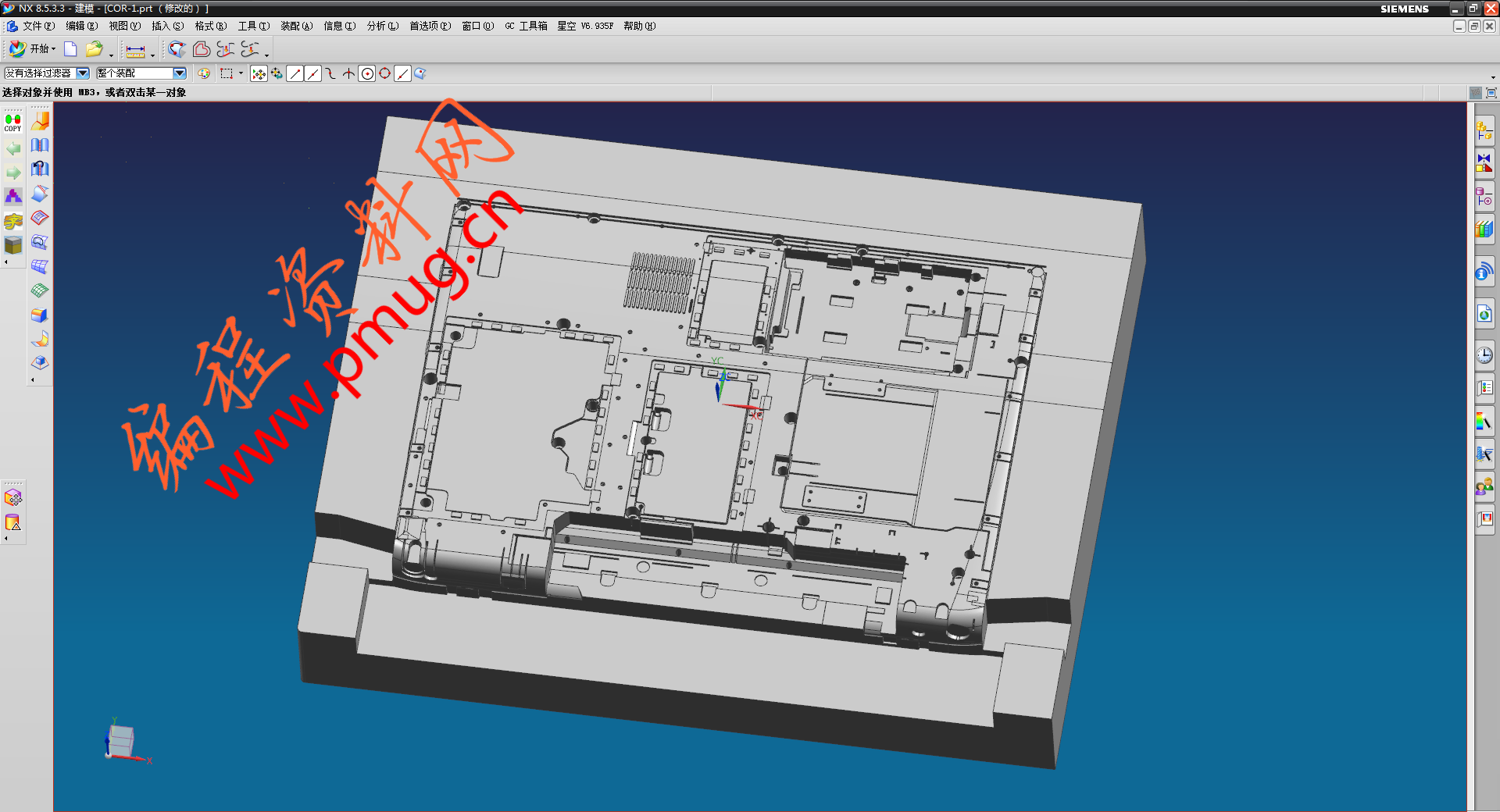Viewport: 1500px width, 812px height.
Task: Toggle the enable snap points button
Action: point(259,73)
